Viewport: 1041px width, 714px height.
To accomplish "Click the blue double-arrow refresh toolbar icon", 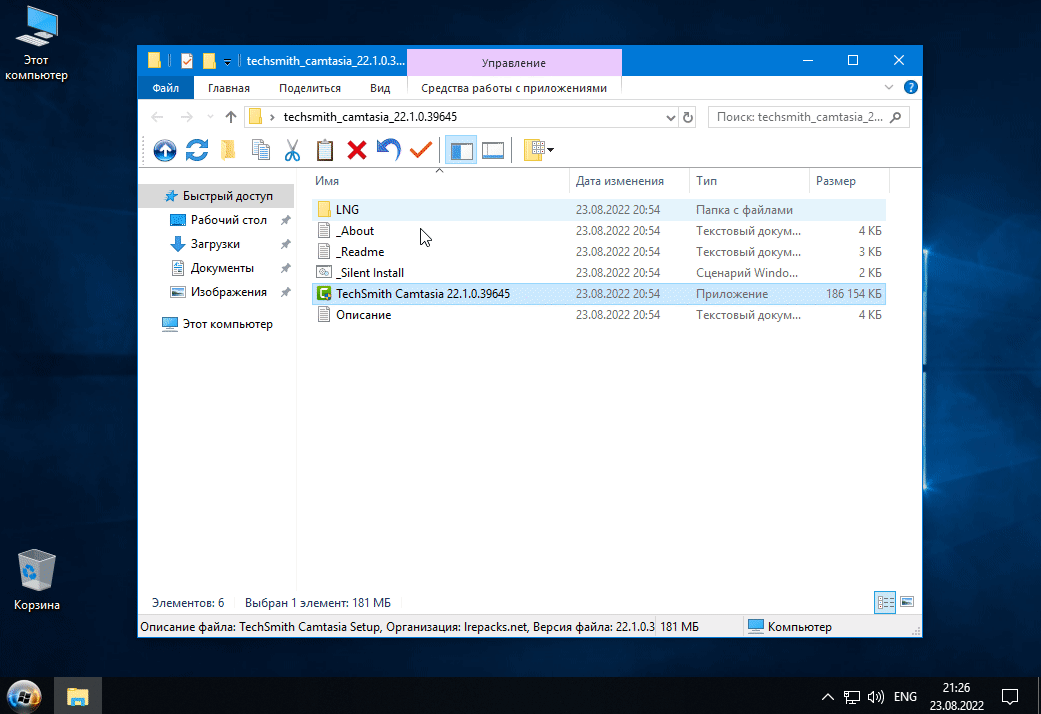I will point(197,150).
